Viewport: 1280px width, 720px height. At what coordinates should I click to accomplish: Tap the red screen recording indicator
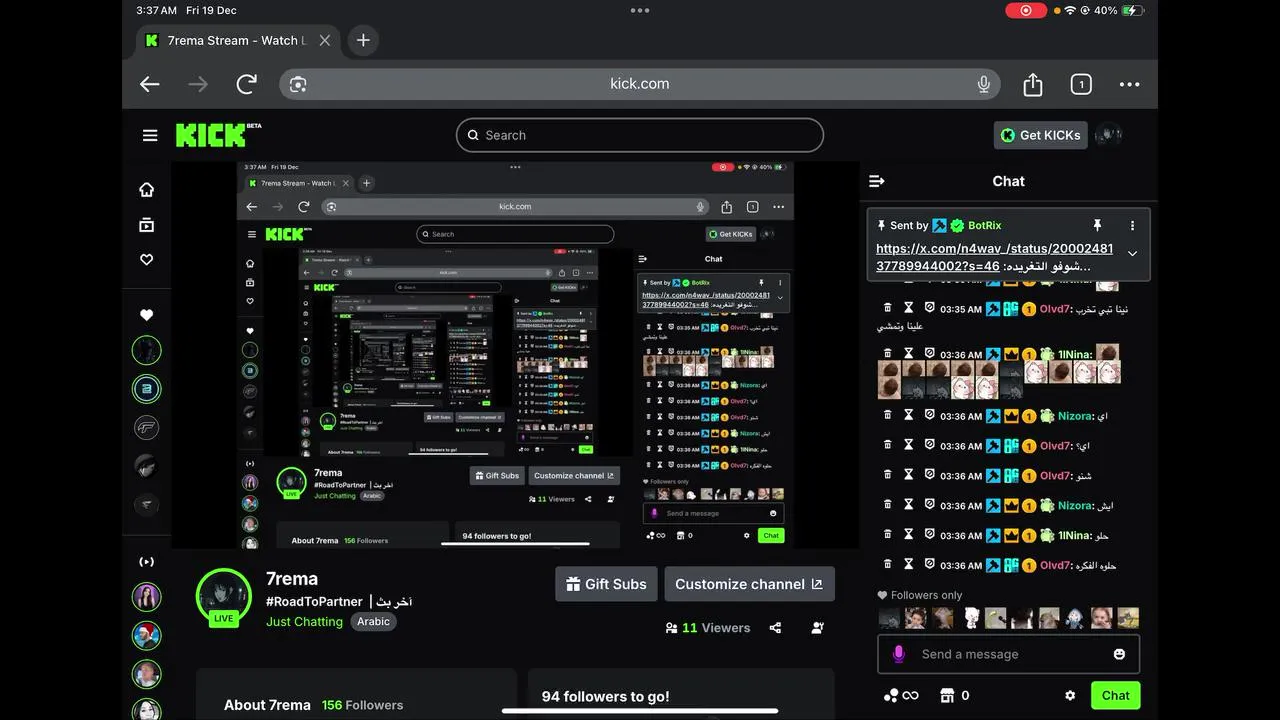pos(1025,10)
